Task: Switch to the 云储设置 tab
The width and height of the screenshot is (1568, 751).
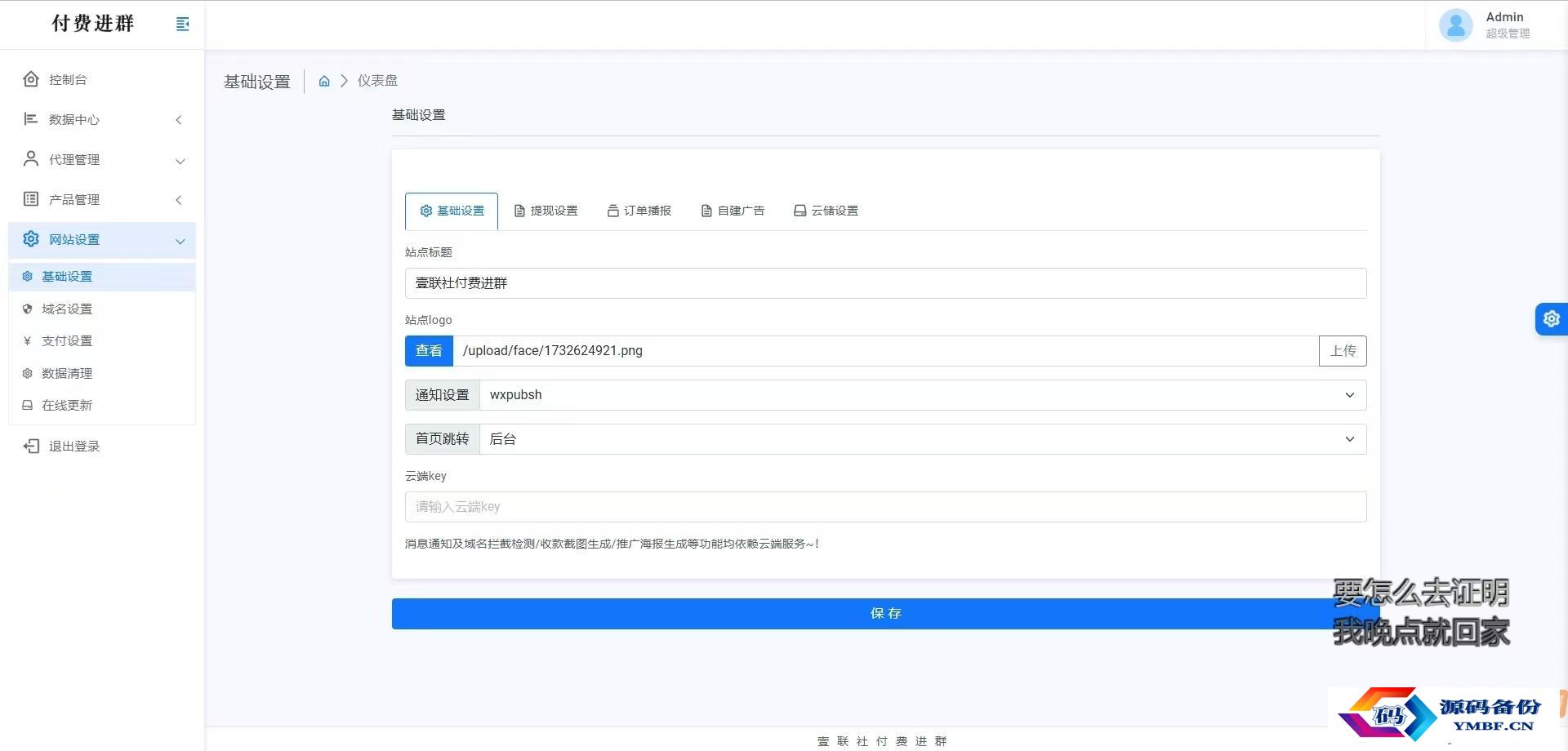Action: click(826, 211)
